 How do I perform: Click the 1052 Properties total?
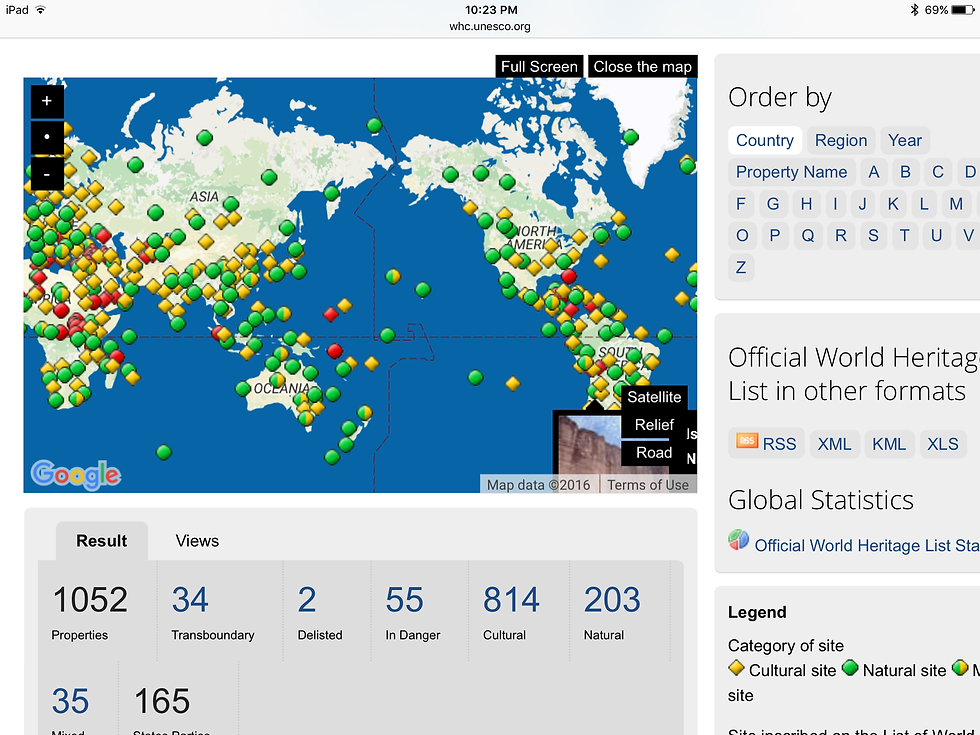(90, 600)
